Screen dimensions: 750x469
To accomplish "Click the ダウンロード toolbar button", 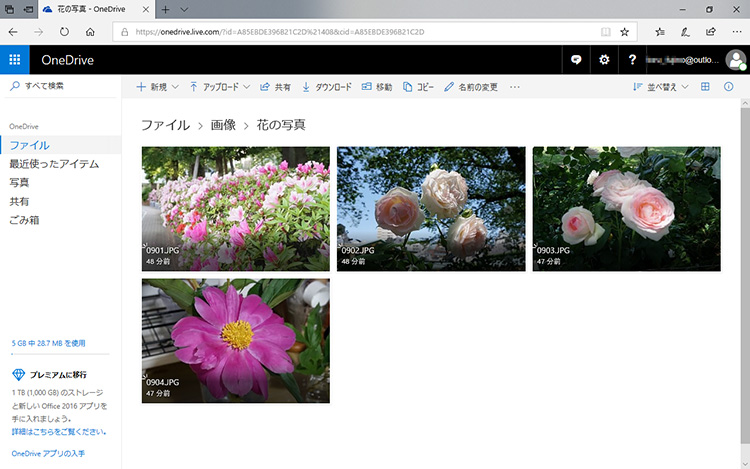I will 327,87.
